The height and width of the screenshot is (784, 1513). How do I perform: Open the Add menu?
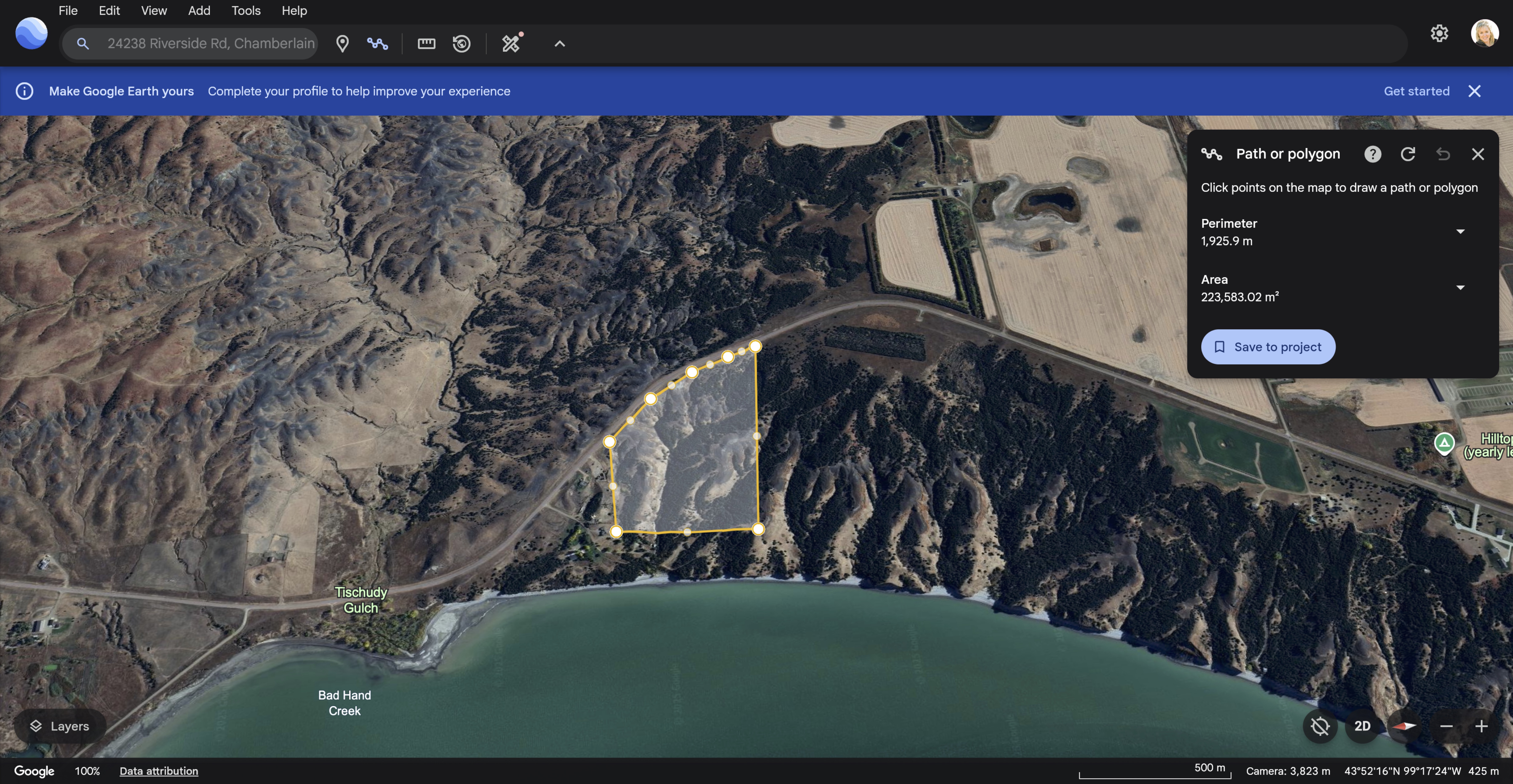199,11
